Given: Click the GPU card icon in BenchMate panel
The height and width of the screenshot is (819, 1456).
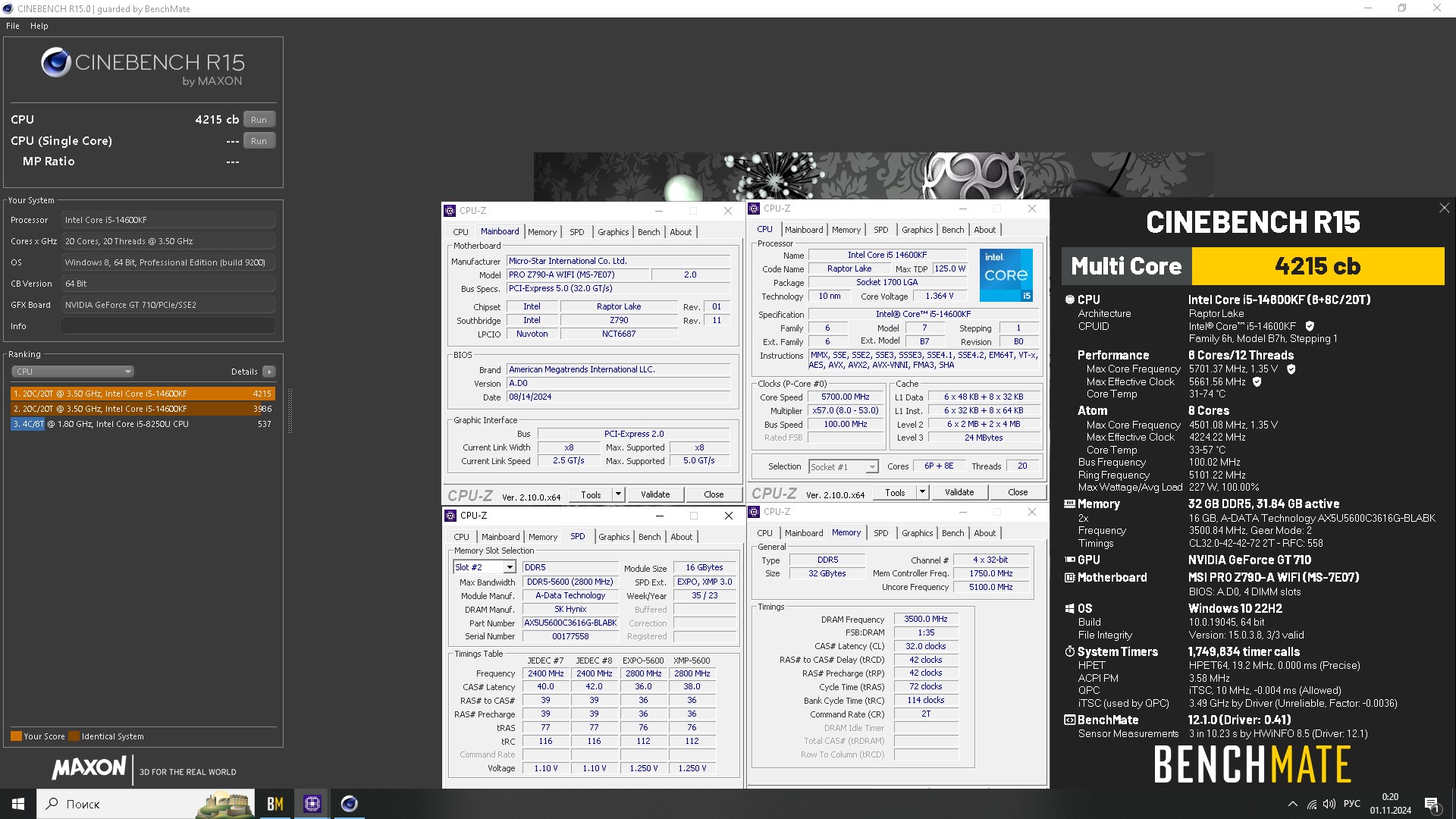Looking at the screenshot, I should [1070, 560].
